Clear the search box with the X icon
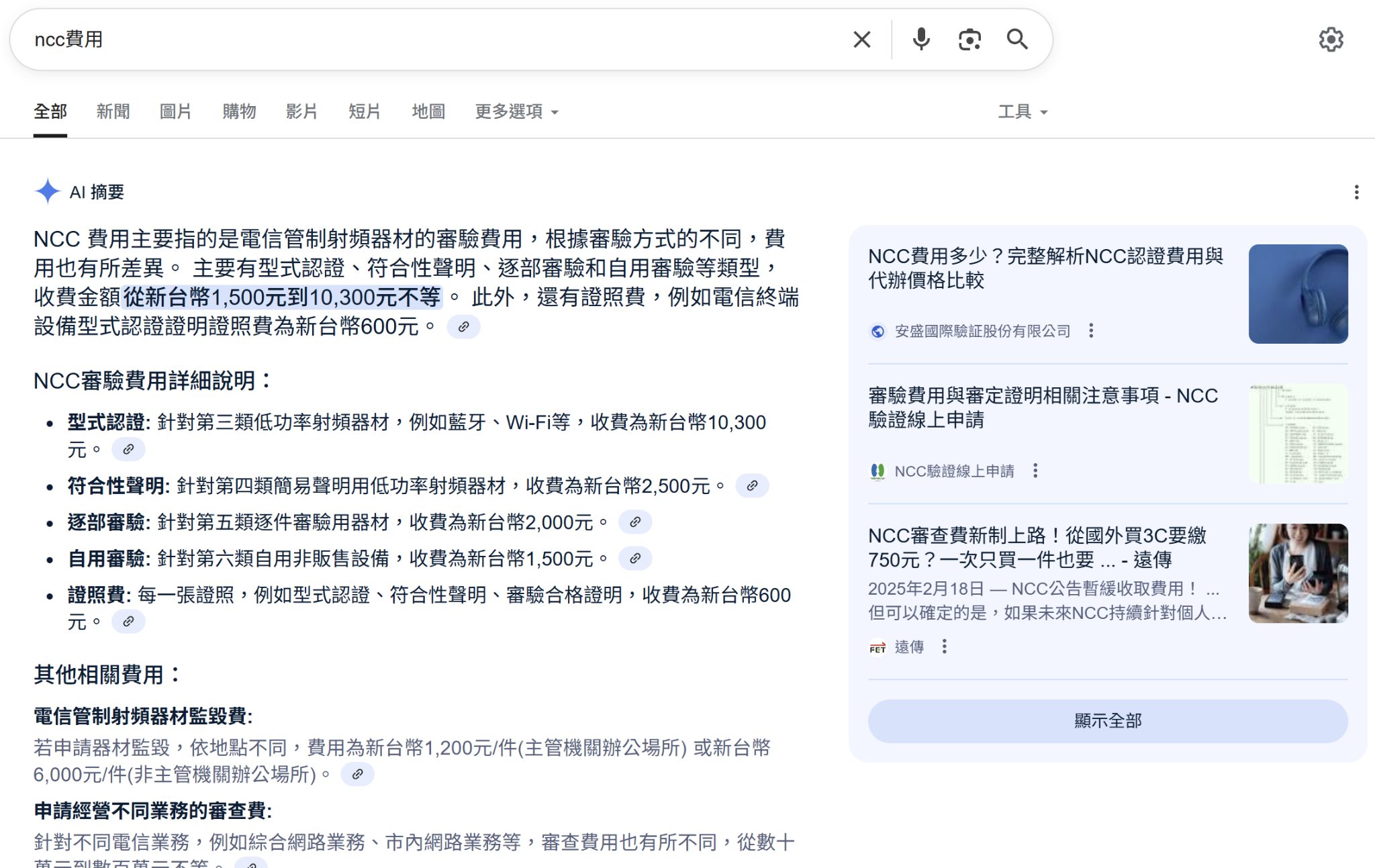 tap(862, 40)
